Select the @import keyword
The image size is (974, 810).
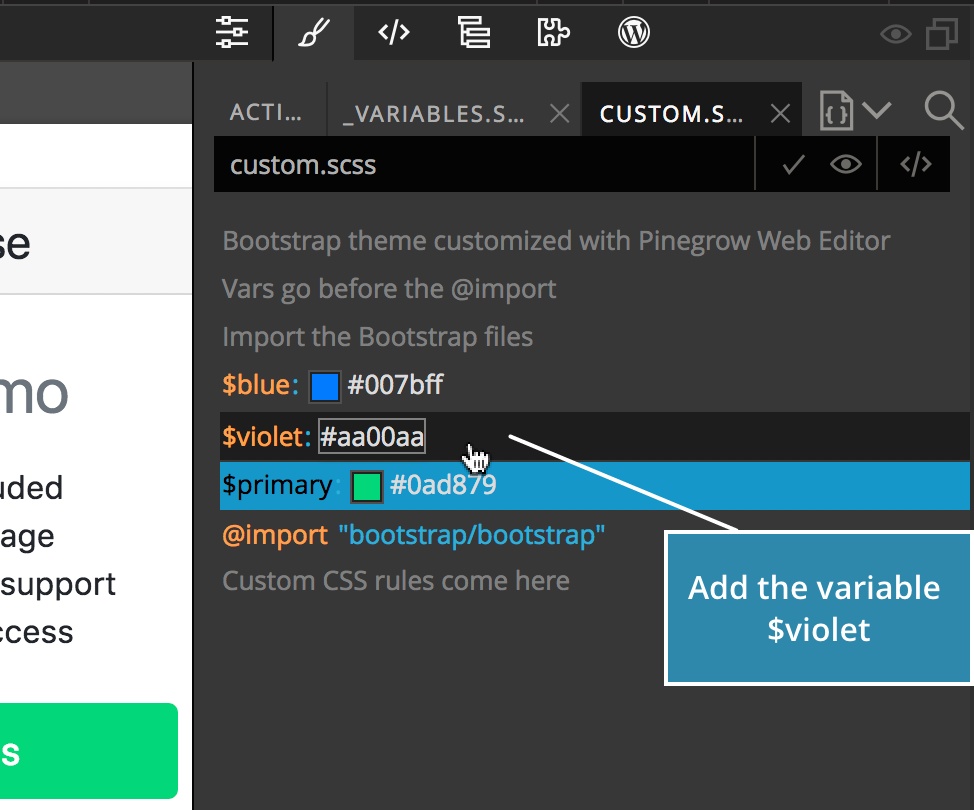click(275, 535)
